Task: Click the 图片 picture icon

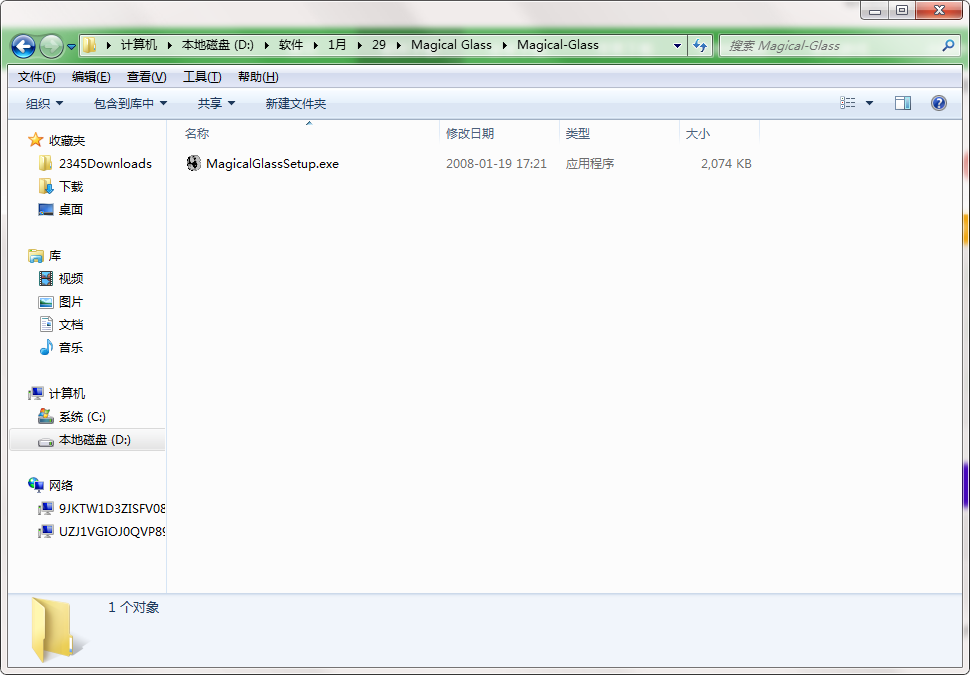Action: [x=46, y=302]
